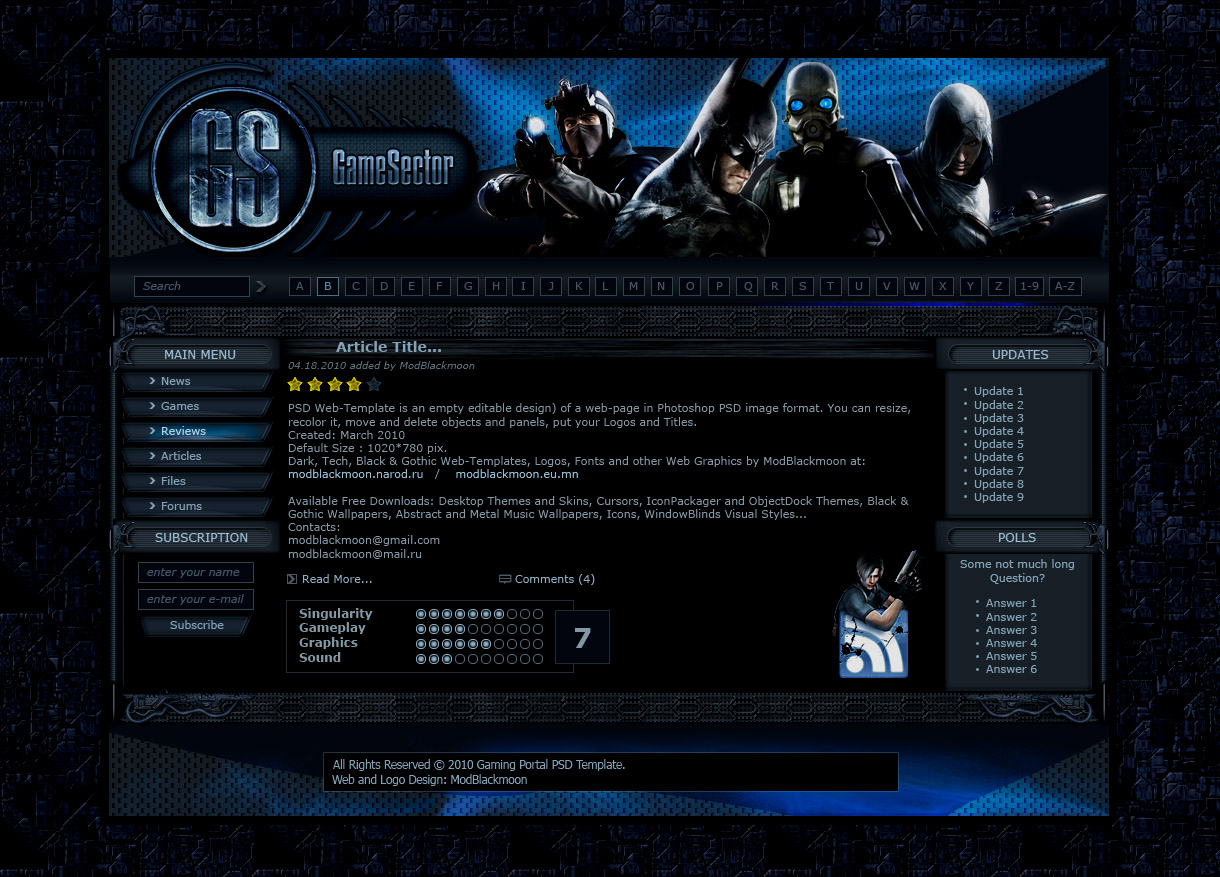Click the 1-9 filter button
The height and width of the screenshot is (877, 1220).
[1028, 286]
